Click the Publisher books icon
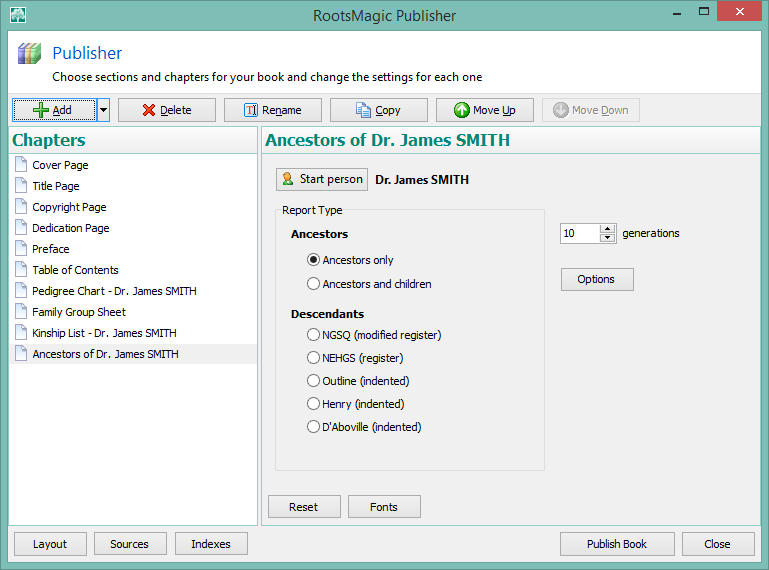The height and width of the screenshot is (570, 769). pos(29,53)
